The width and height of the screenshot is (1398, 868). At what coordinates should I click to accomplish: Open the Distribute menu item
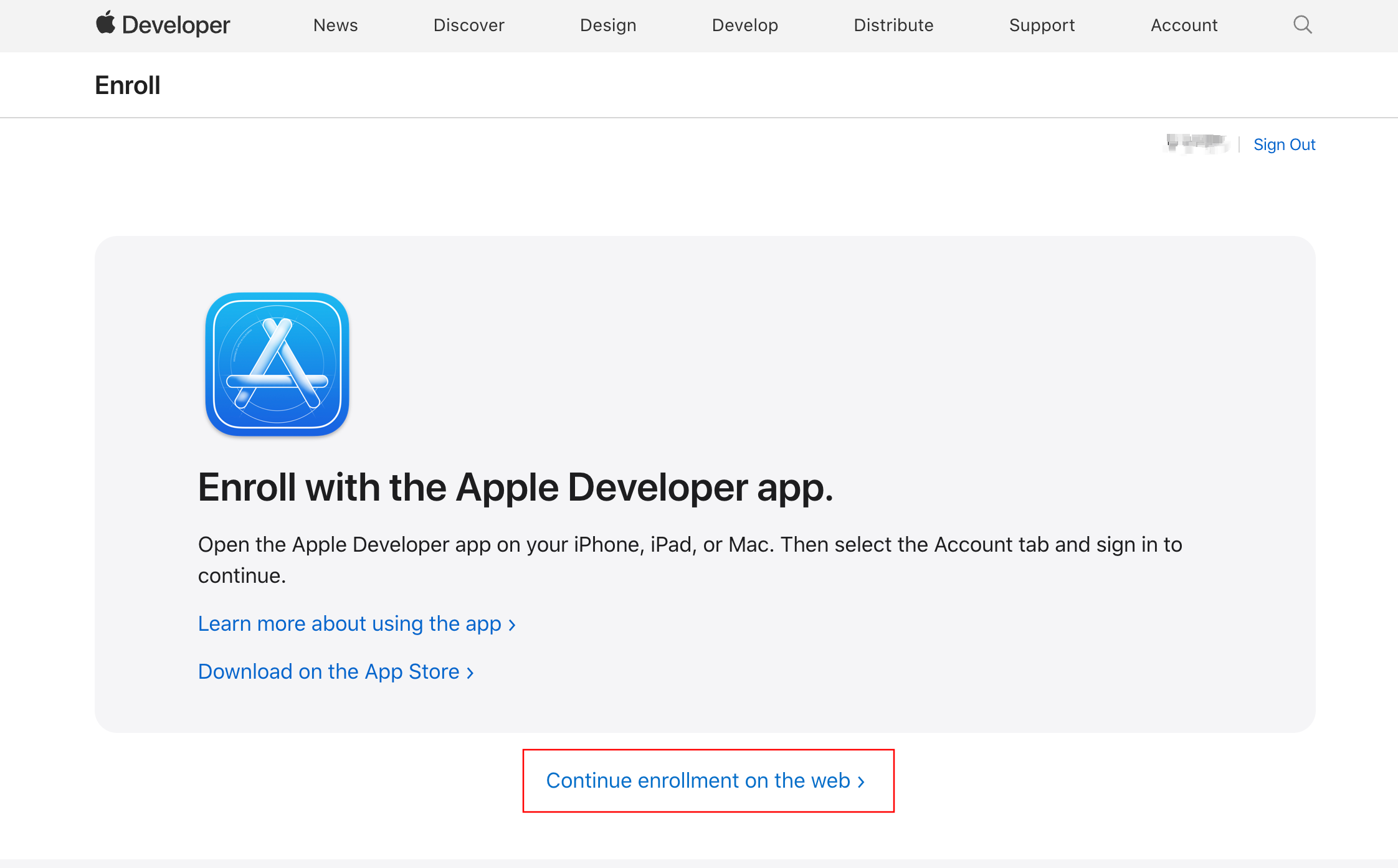pos(893,25)
